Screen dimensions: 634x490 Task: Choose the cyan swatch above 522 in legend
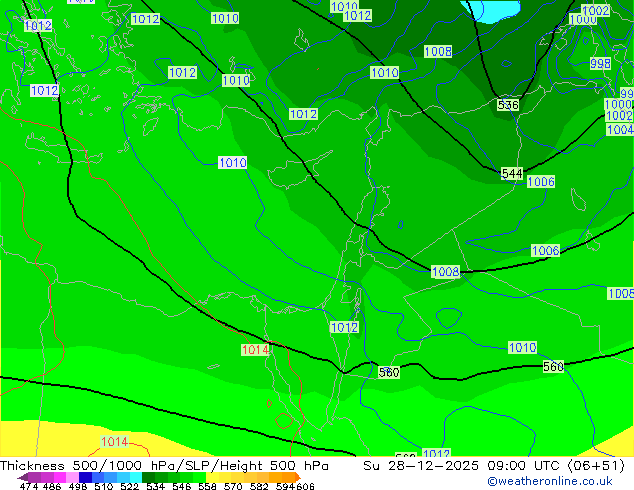136,477
